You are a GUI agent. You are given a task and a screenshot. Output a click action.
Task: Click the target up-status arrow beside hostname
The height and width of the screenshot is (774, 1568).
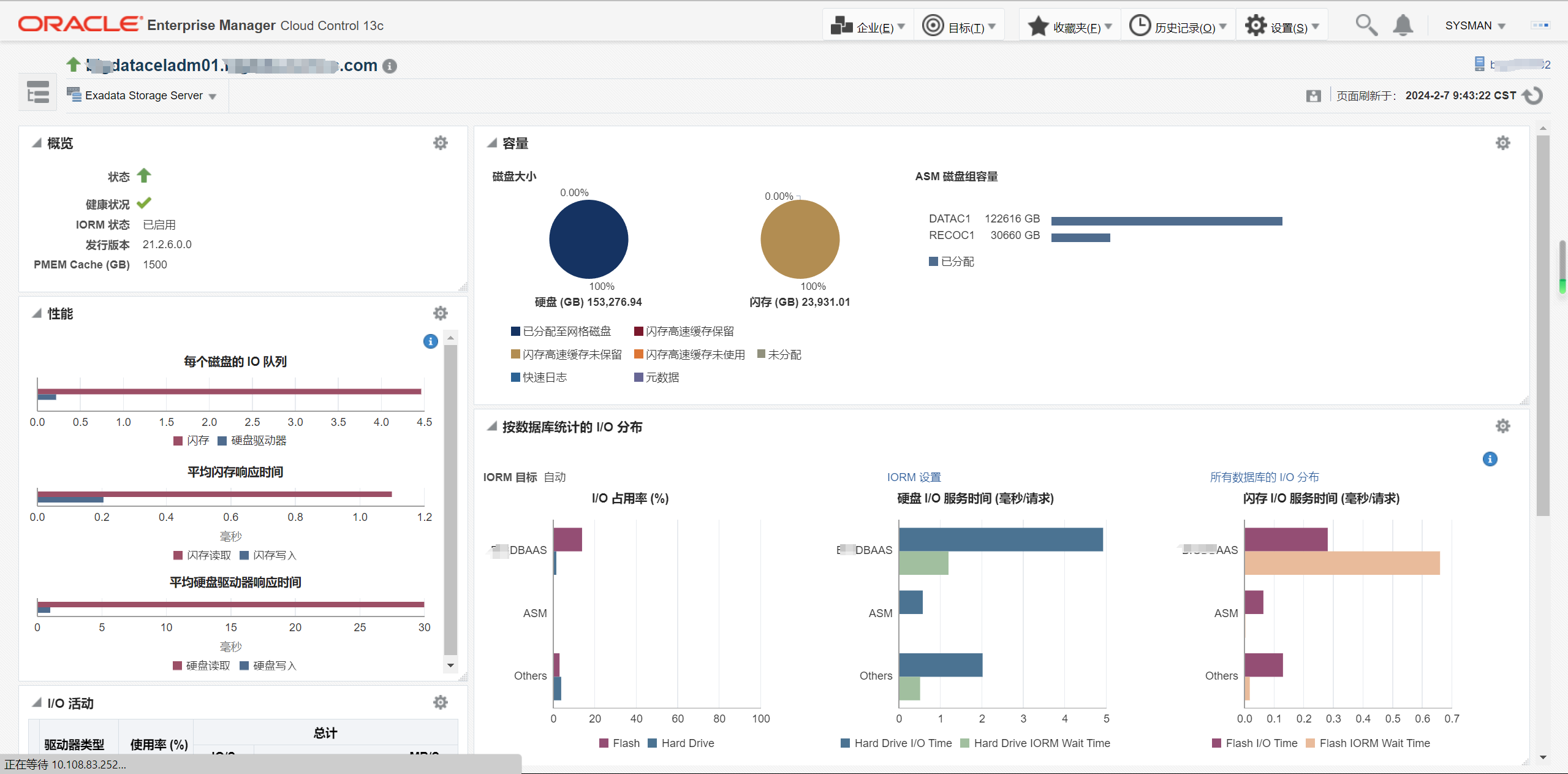74,64
